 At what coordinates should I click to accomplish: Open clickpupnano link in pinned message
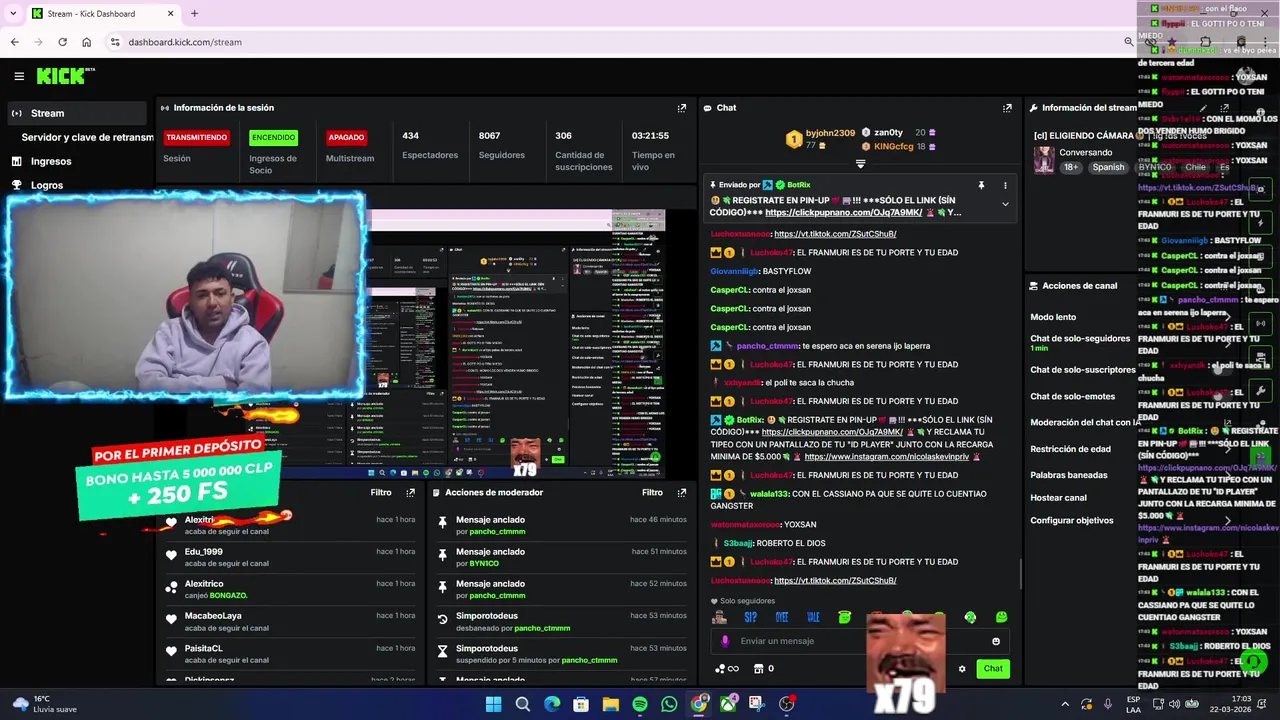point(846,212)
